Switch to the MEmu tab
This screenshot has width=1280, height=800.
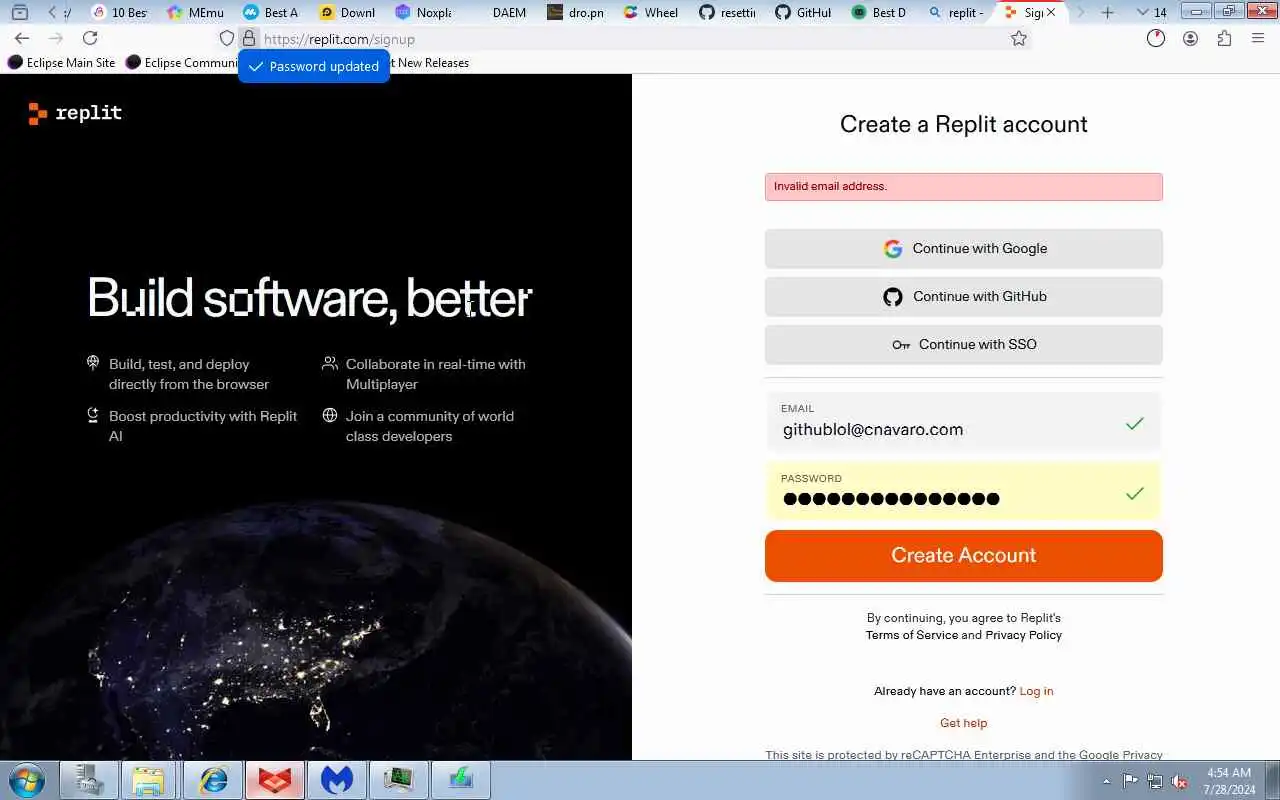pyautogui.click(x=195, y=12)
